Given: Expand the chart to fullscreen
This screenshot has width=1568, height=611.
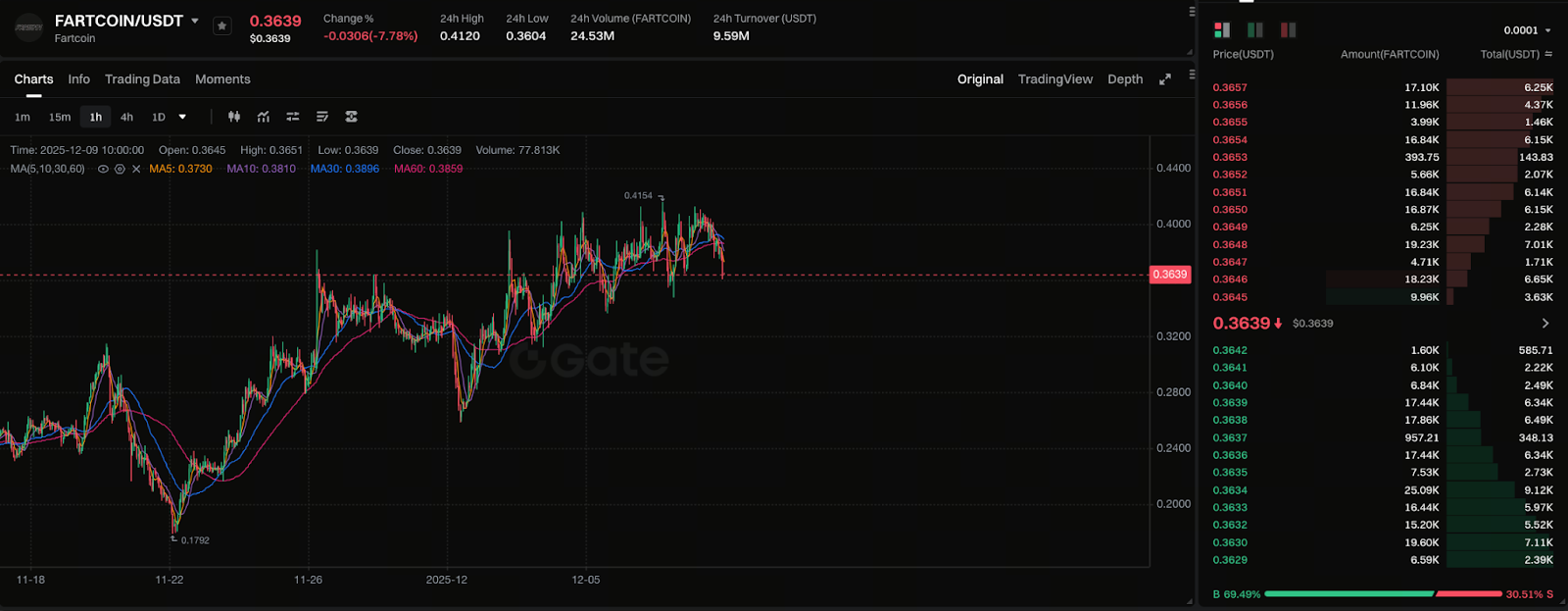Looking at the screenshot, I should coord(1165,79).
